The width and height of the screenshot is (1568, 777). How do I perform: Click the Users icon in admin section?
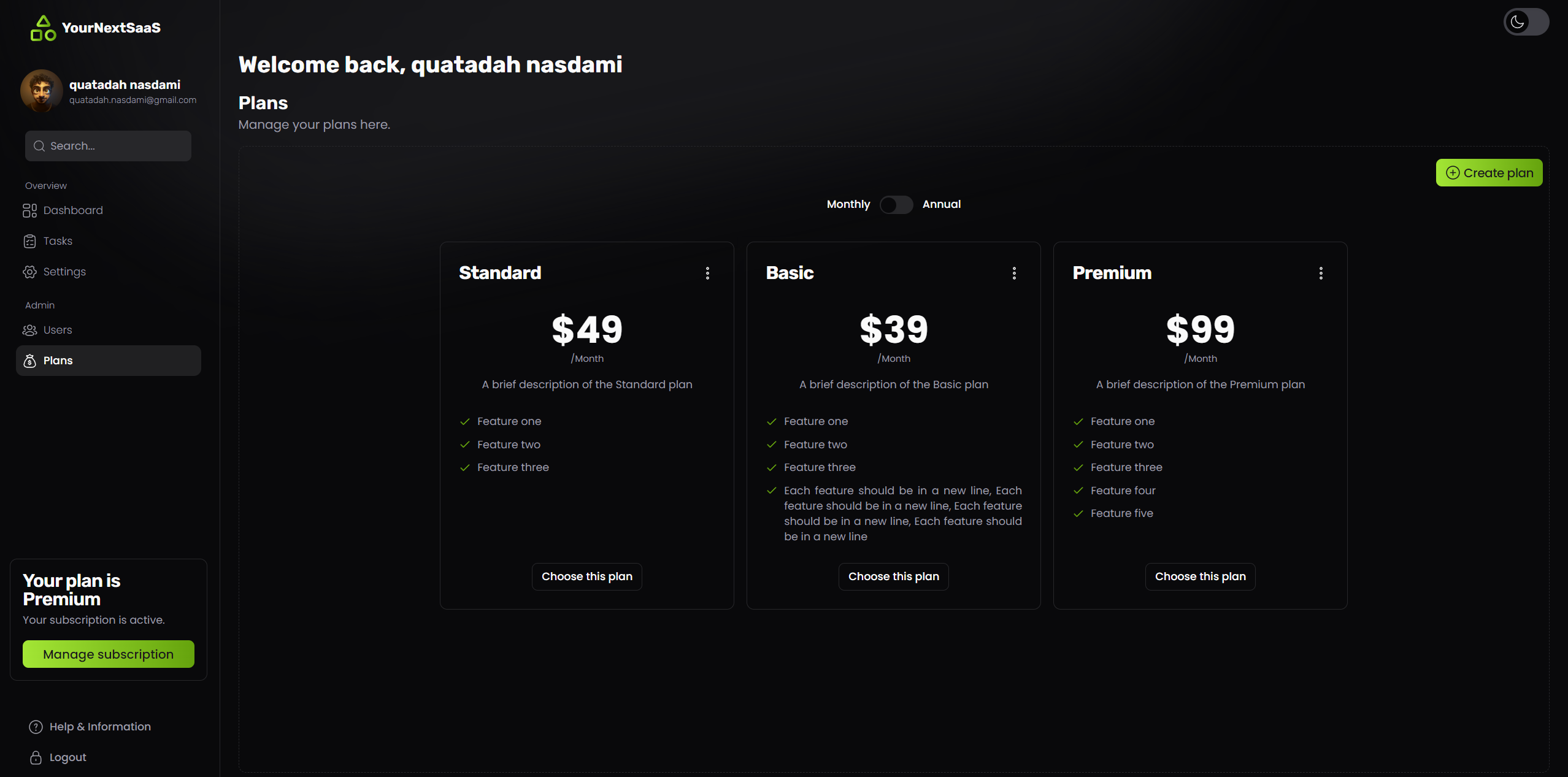click(30, 329)
